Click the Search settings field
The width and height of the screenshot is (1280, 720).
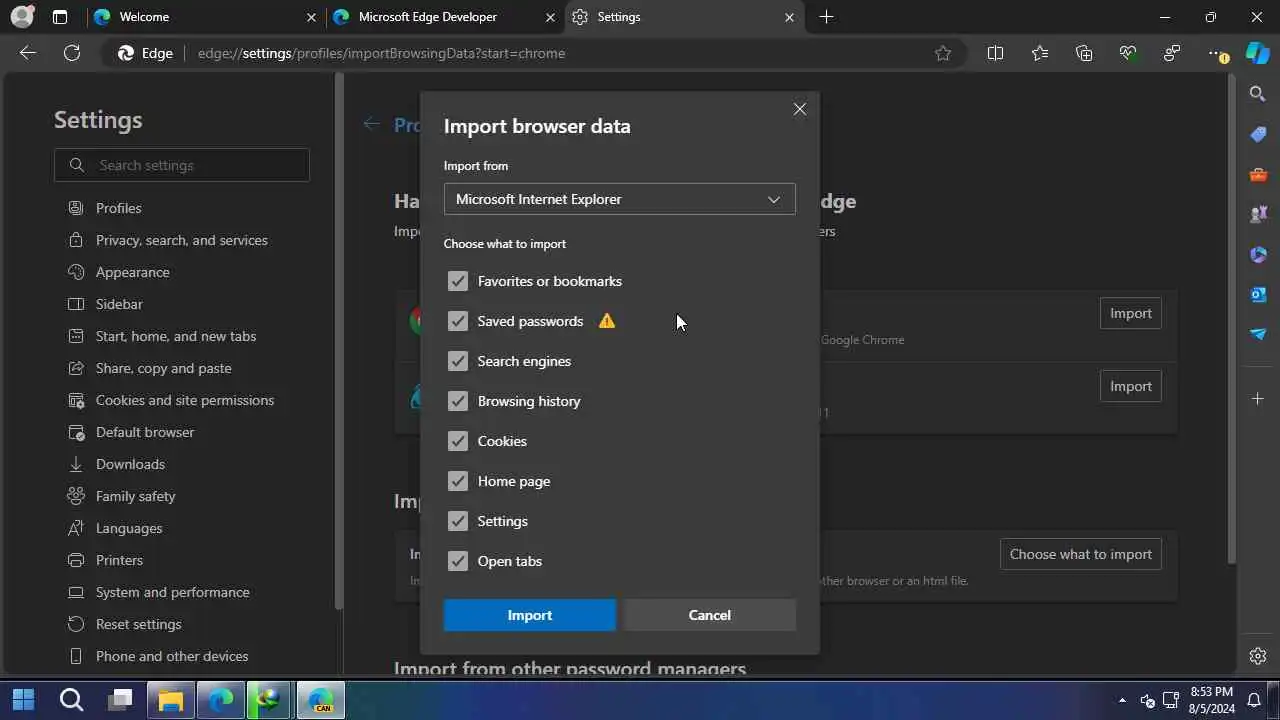coord(182,165)
